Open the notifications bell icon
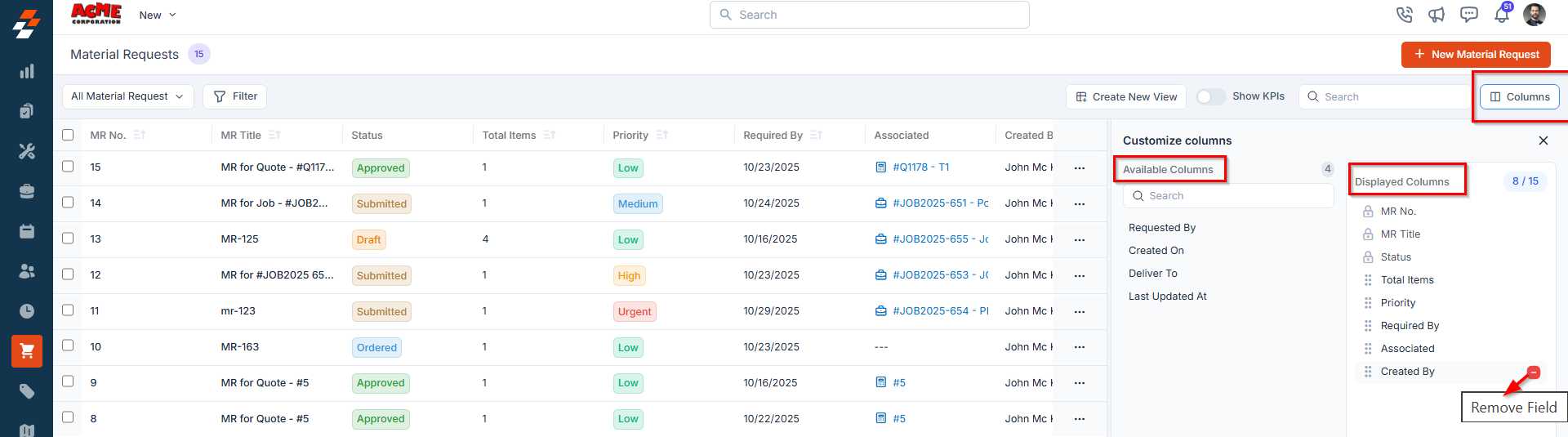The width and height of the screenshot is (1568, 437). click(x=1502, y=15)
